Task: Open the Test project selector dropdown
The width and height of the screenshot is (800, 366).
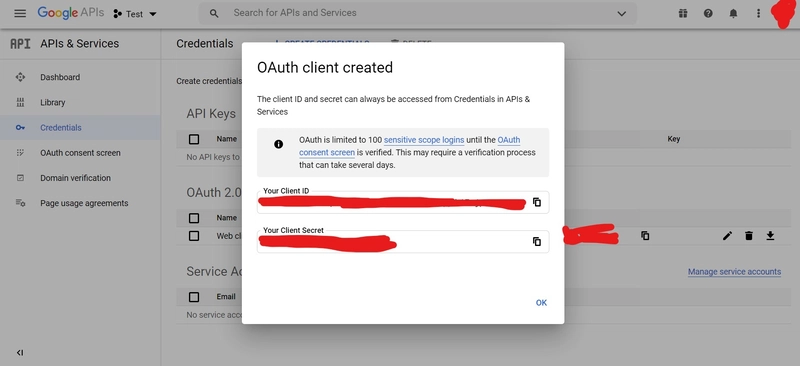Action: (x=135, y=14)
